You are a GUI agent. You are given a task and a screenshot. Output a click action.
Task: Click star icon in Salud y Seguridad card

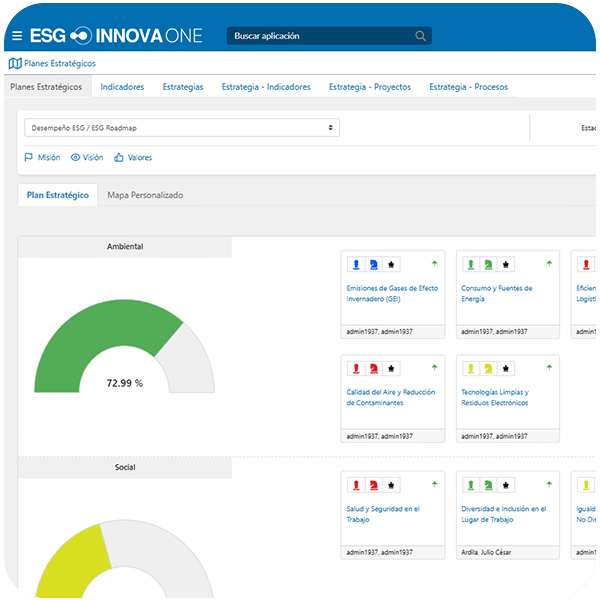click(x=391, y=485)
